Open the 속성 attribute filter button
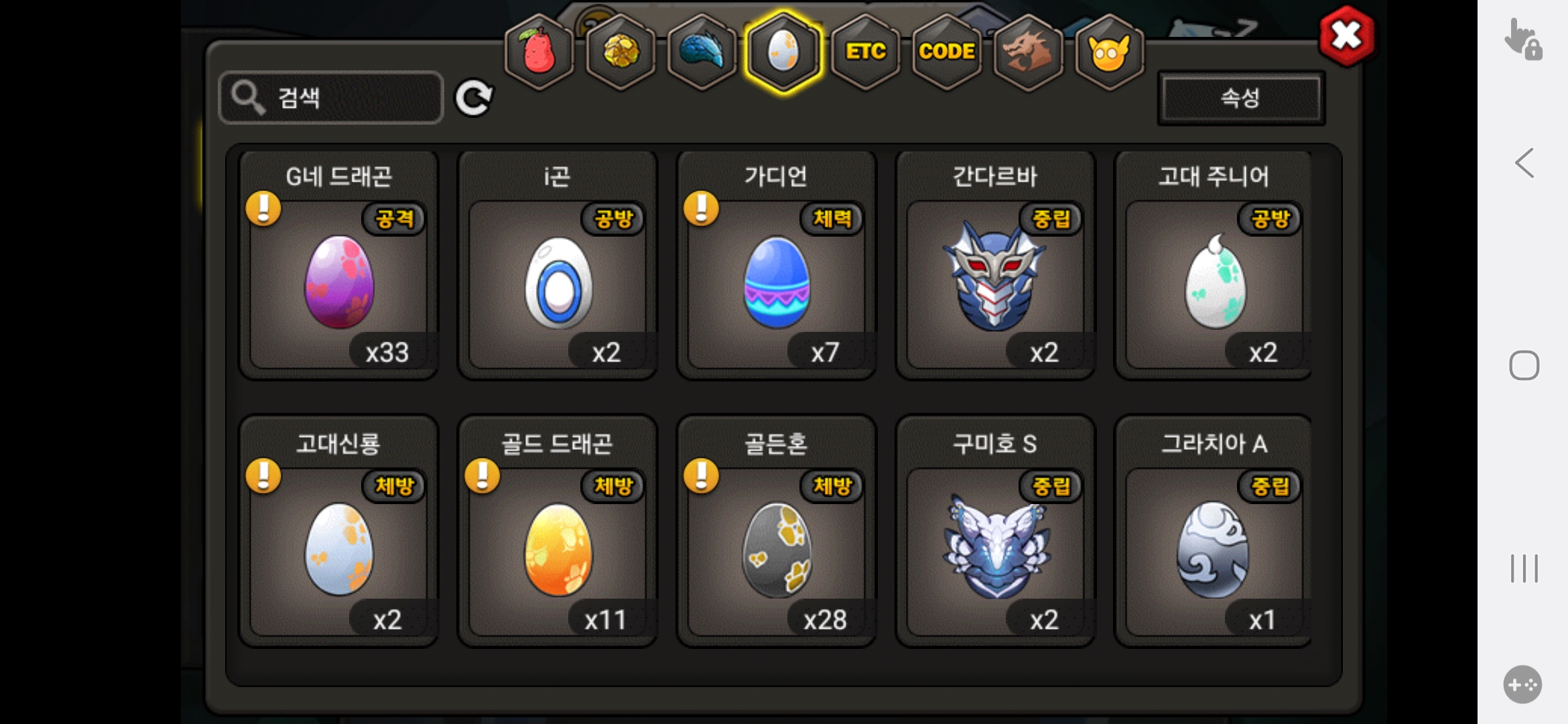This screenshot has width=1568, height=724. (1241, 99)
